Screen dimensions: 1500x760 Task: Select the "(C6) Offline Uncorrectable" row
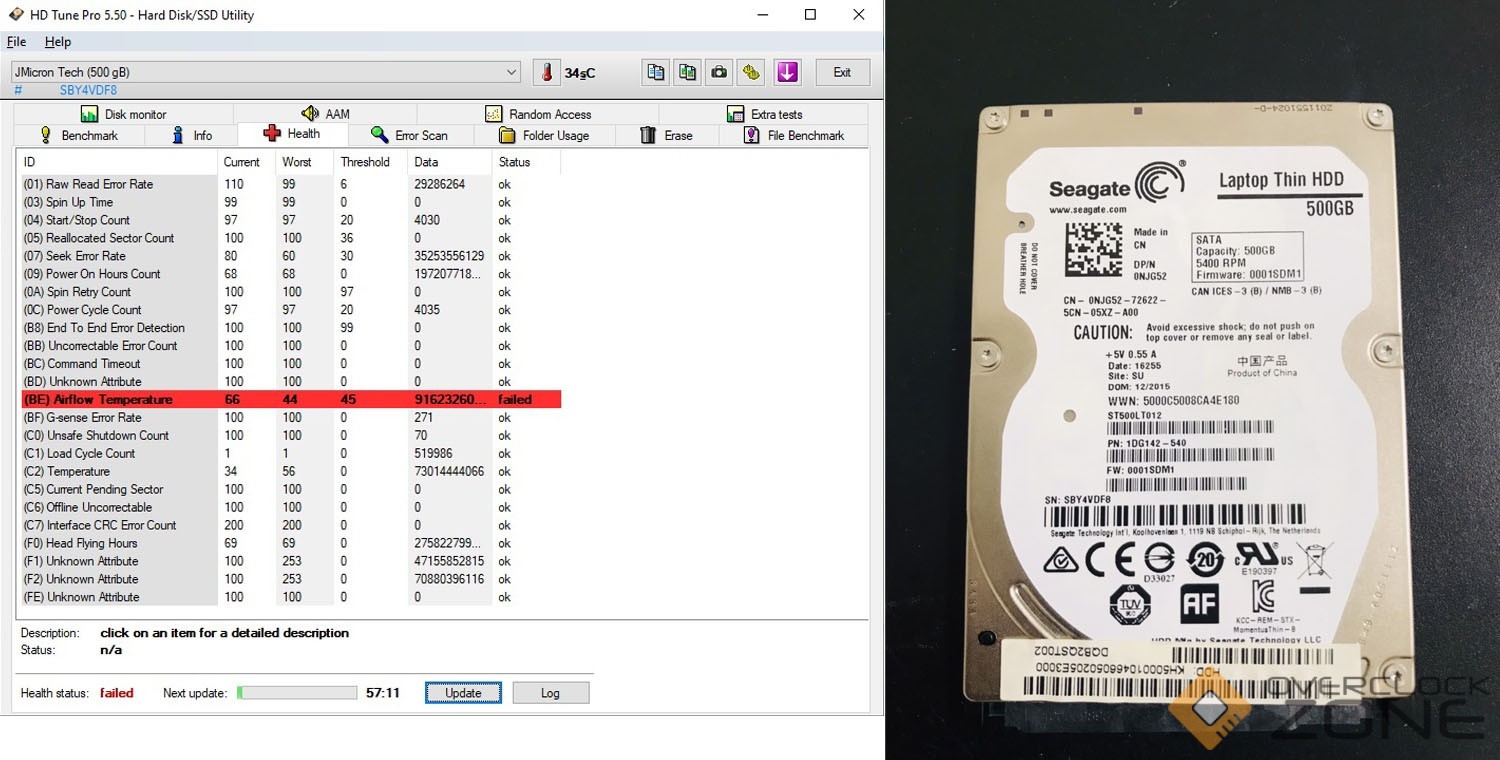(x=290, y=508)
